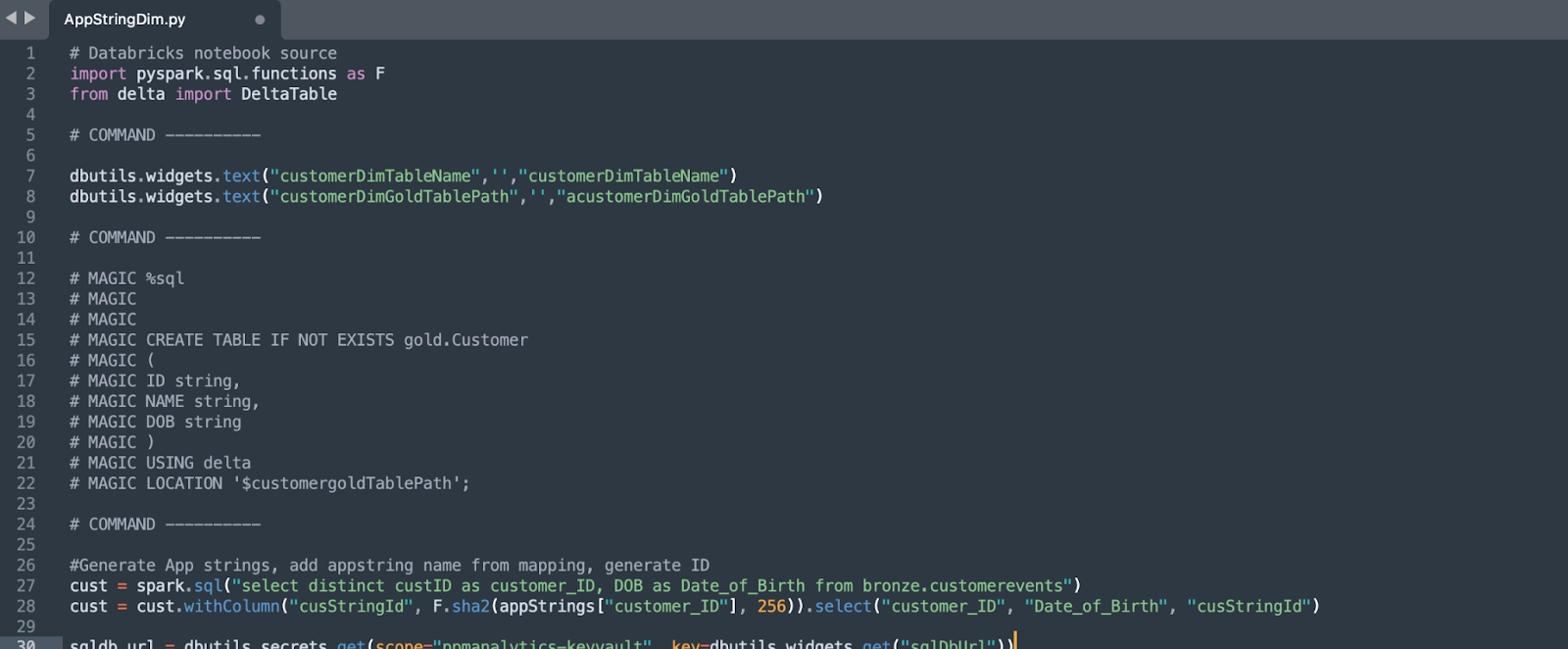Click the '$customergoldTablePath' location string
Viewport: 1568px width, 649px height.
[x=346, y=483]
